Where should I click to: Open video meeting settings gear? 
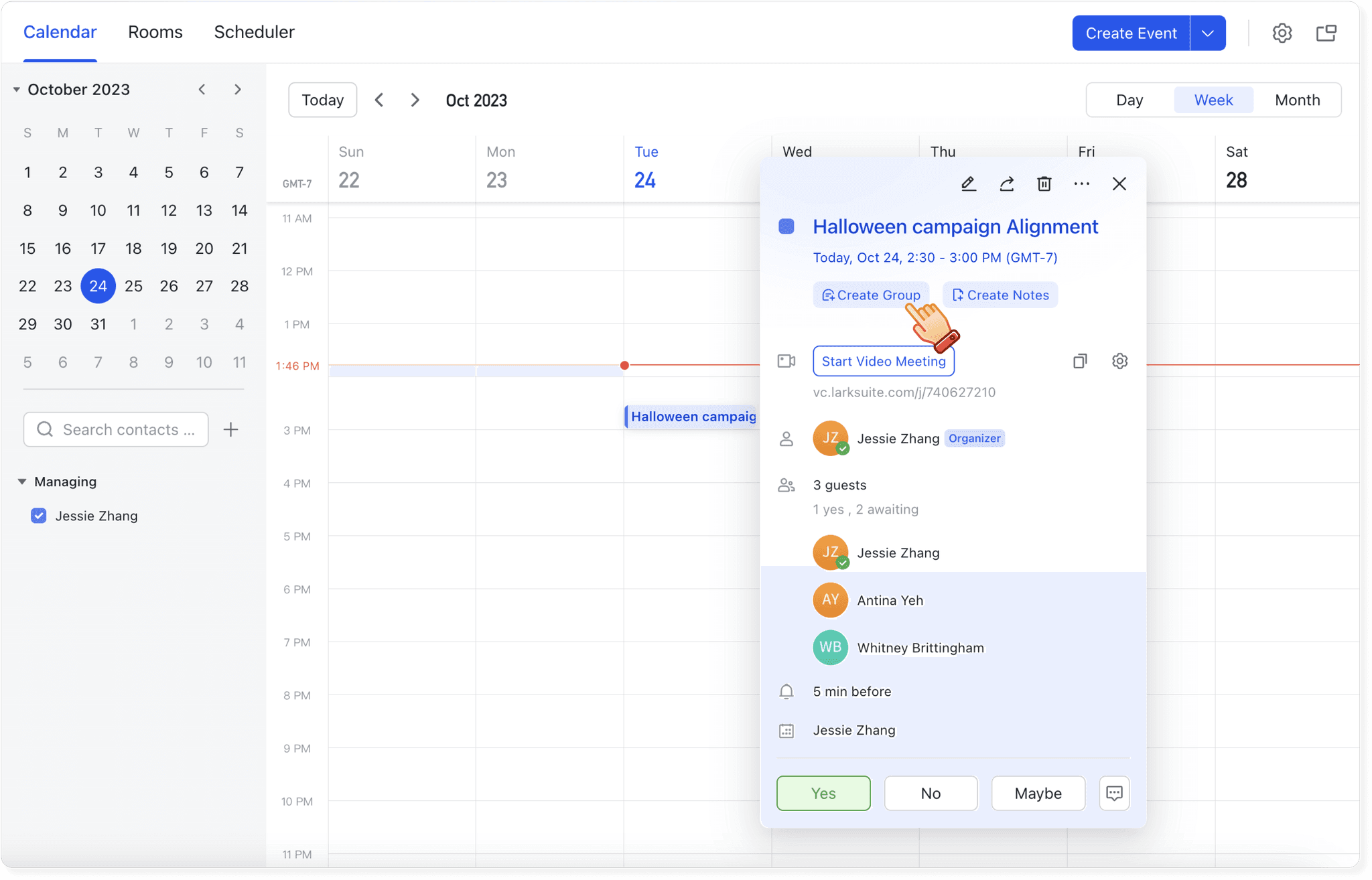point(1119,361)
